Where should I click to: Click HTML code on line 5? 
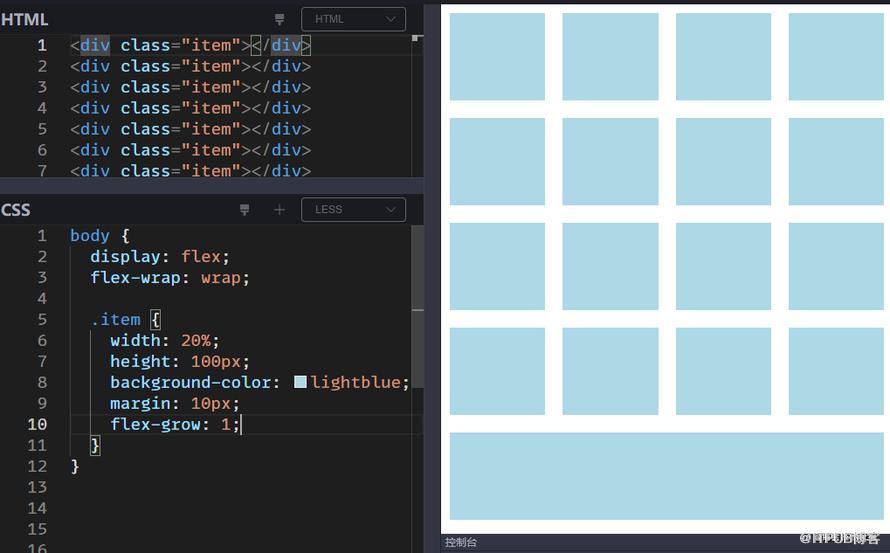pyautogui.click(x=190, y=129)
